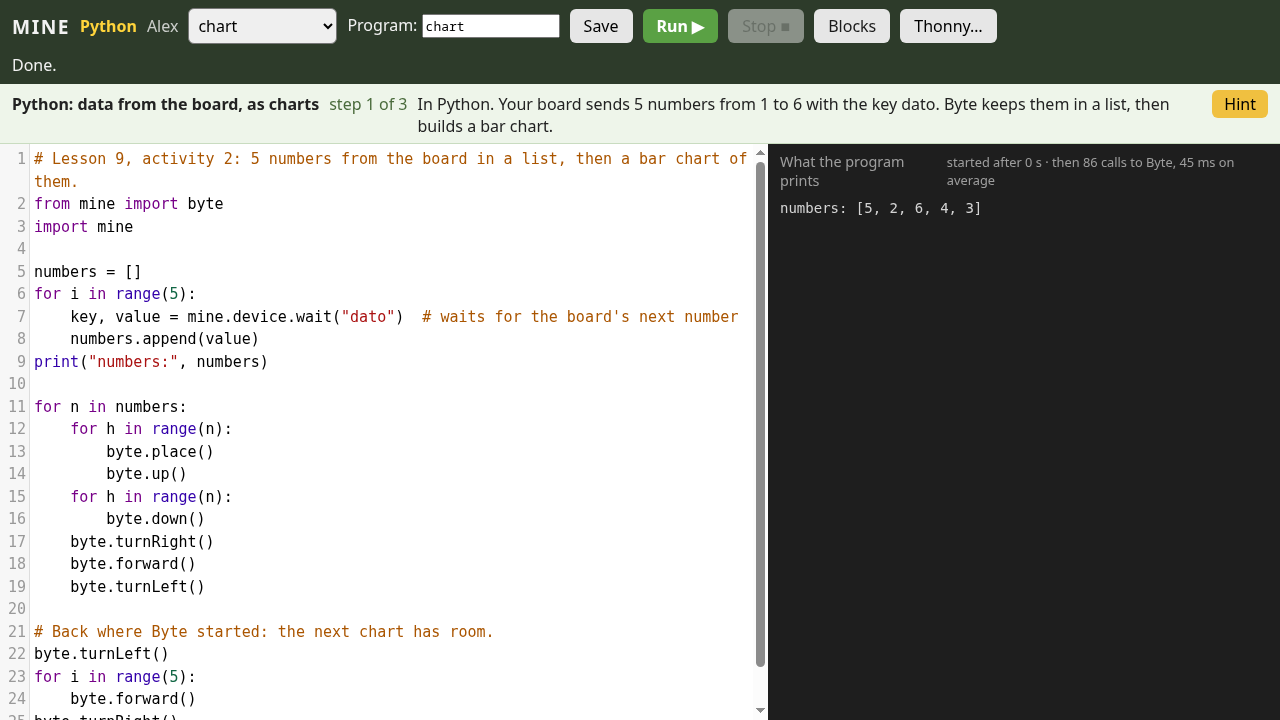The height and width of the screenshot is (720, 1280).
Task: Click the line 'numbers.append(value)'
Action: [x=165, y=339]
